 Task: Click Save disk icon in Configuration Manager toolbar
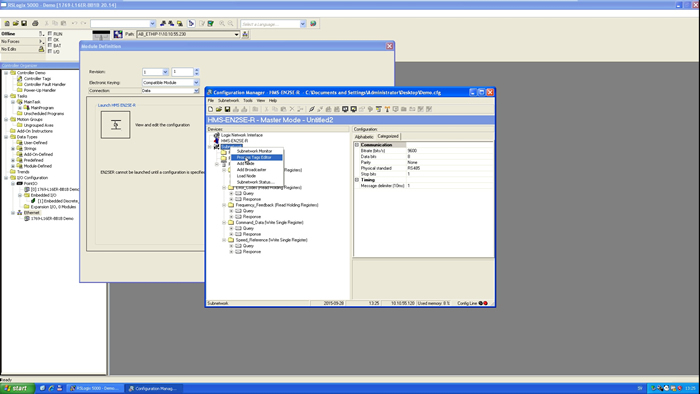[227, 109]
